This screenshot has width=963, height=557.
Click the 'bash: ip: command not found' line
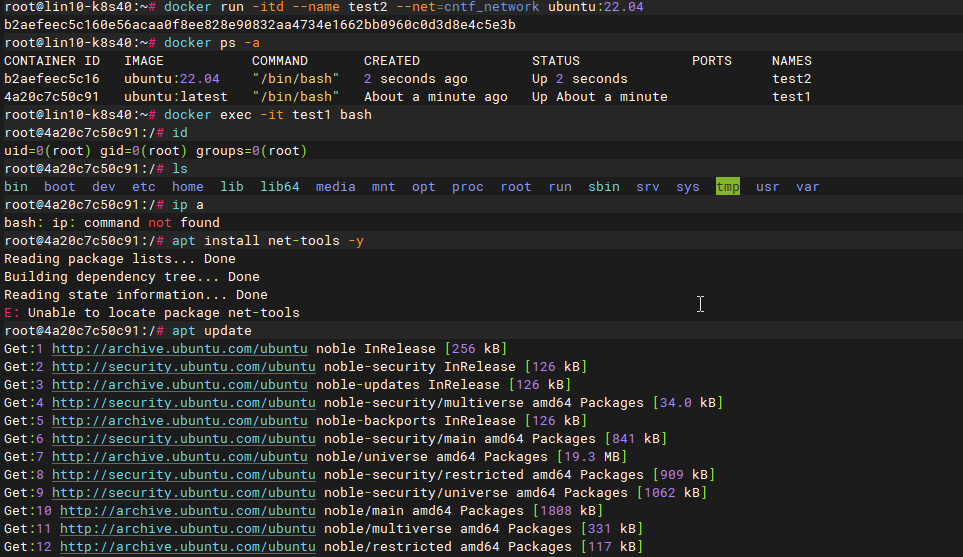[112, 222]
